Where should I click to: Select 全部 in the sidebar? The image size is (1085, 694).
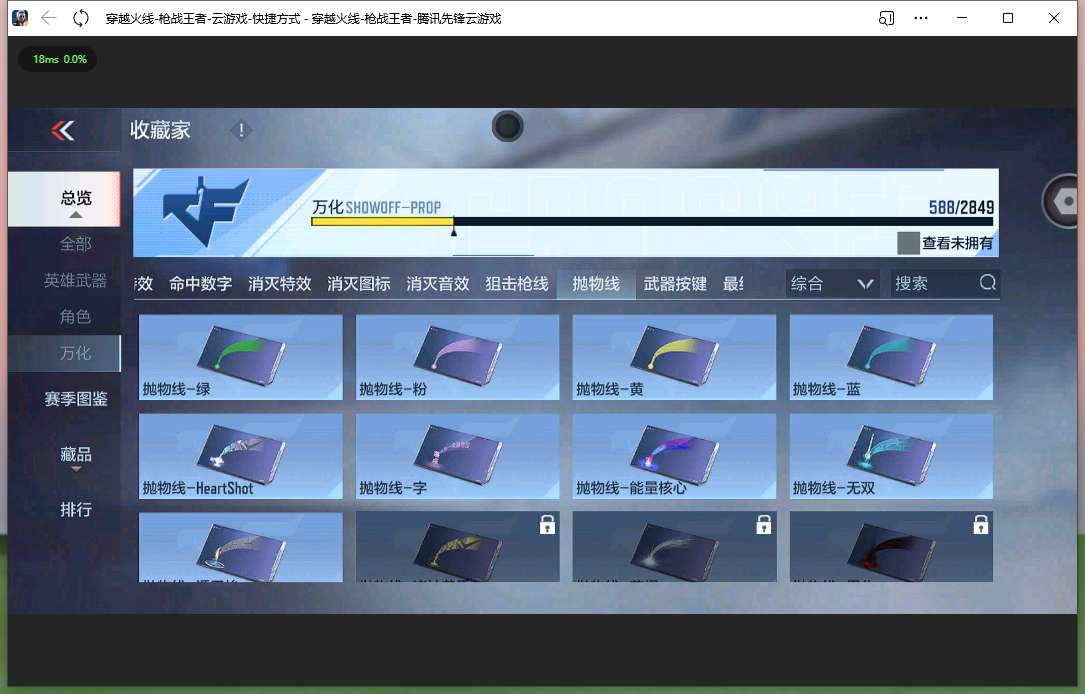75,244
